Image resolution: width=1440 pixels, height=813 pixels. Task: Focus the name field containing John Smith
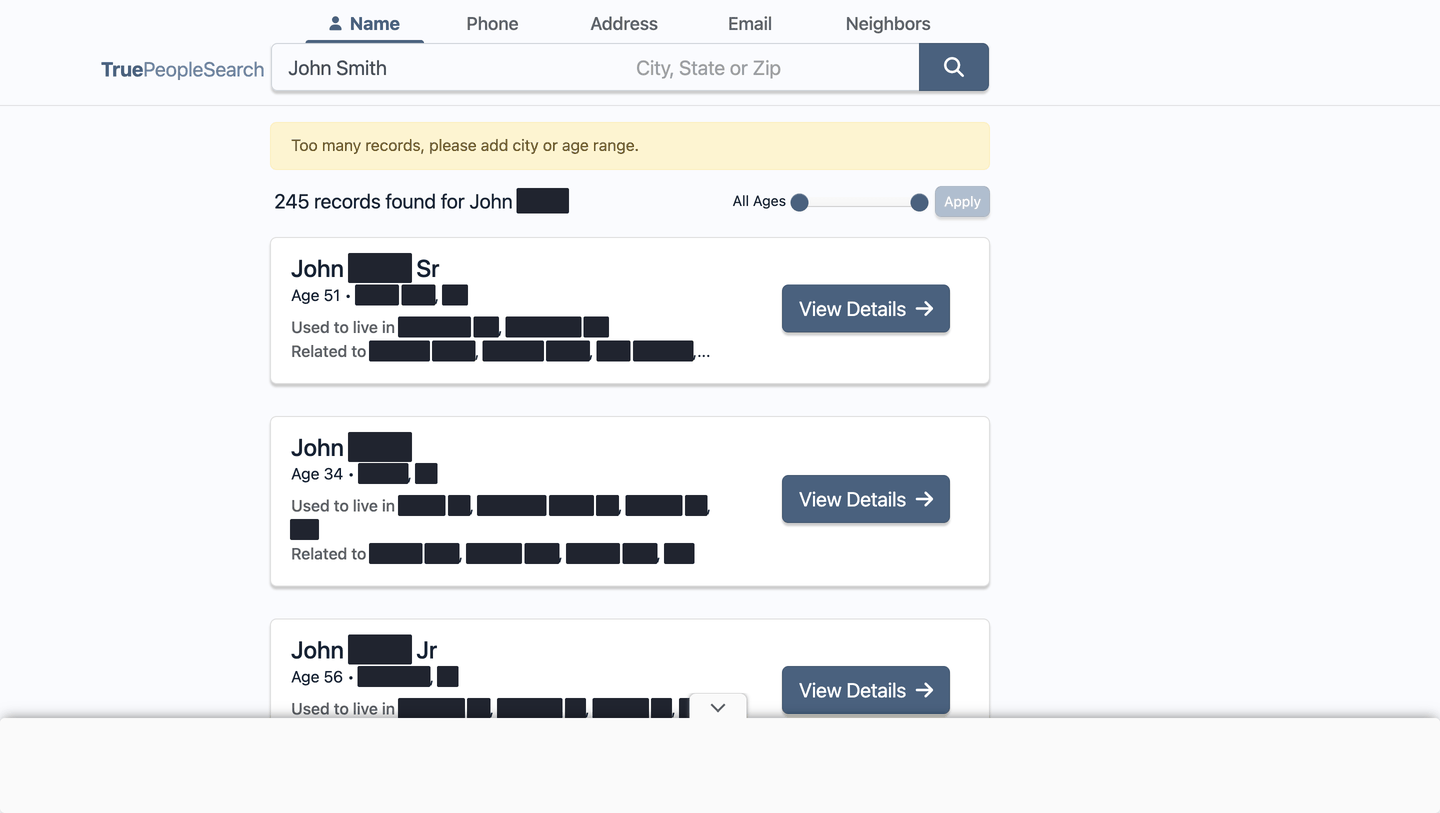click(x=445, y=68)
